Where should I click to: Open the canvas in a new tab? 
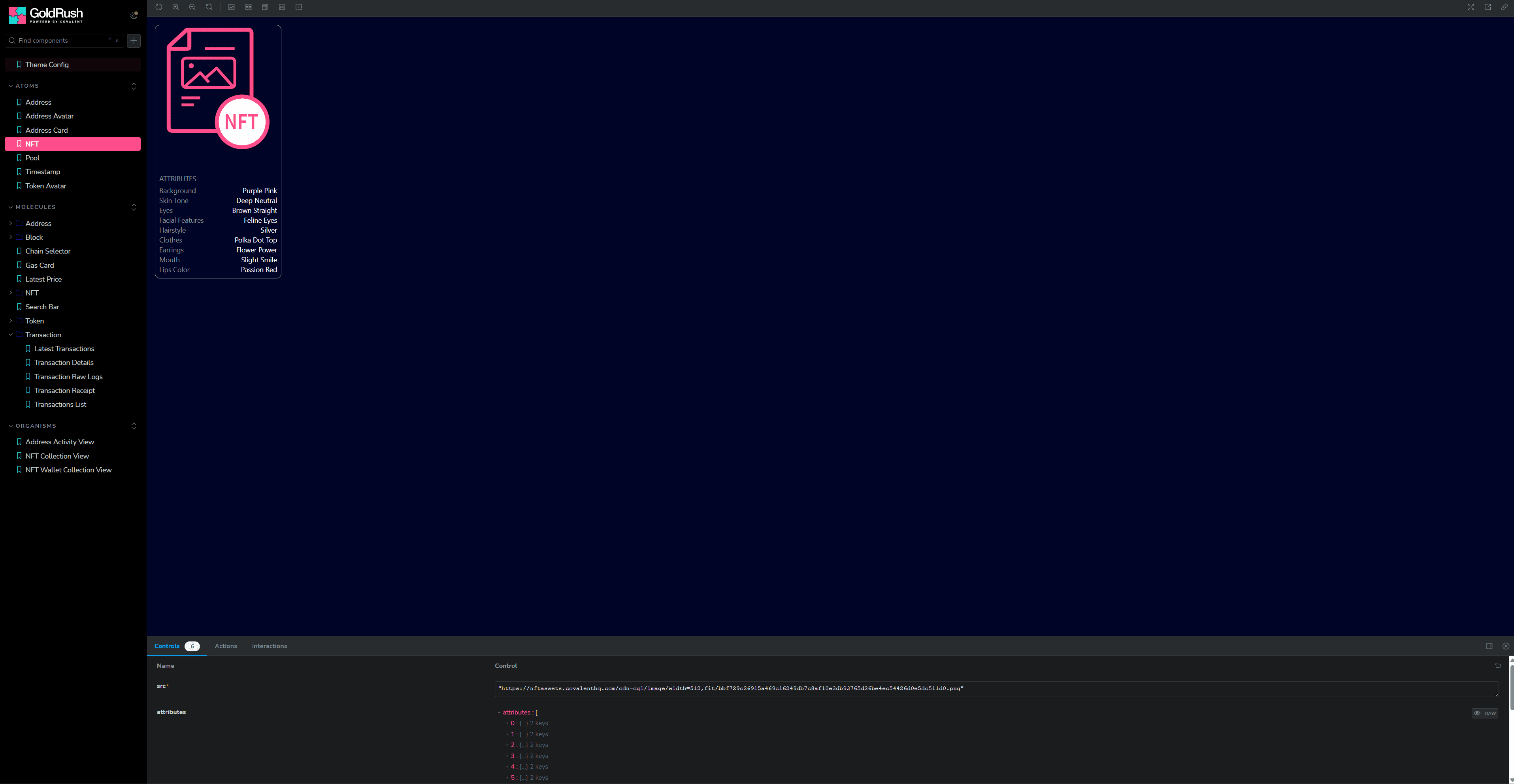pyautogui.click(x=1488, y=7)
